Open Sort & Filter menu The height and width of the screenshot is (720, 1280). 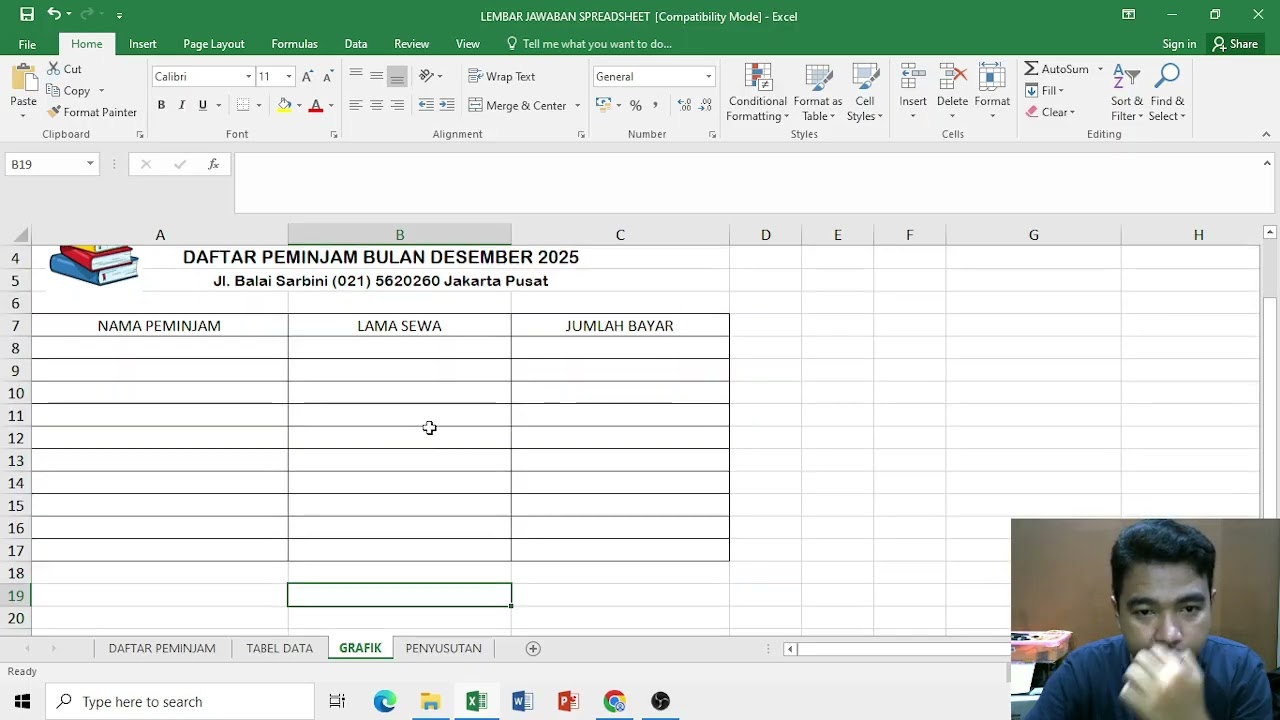click(1127, 93)
